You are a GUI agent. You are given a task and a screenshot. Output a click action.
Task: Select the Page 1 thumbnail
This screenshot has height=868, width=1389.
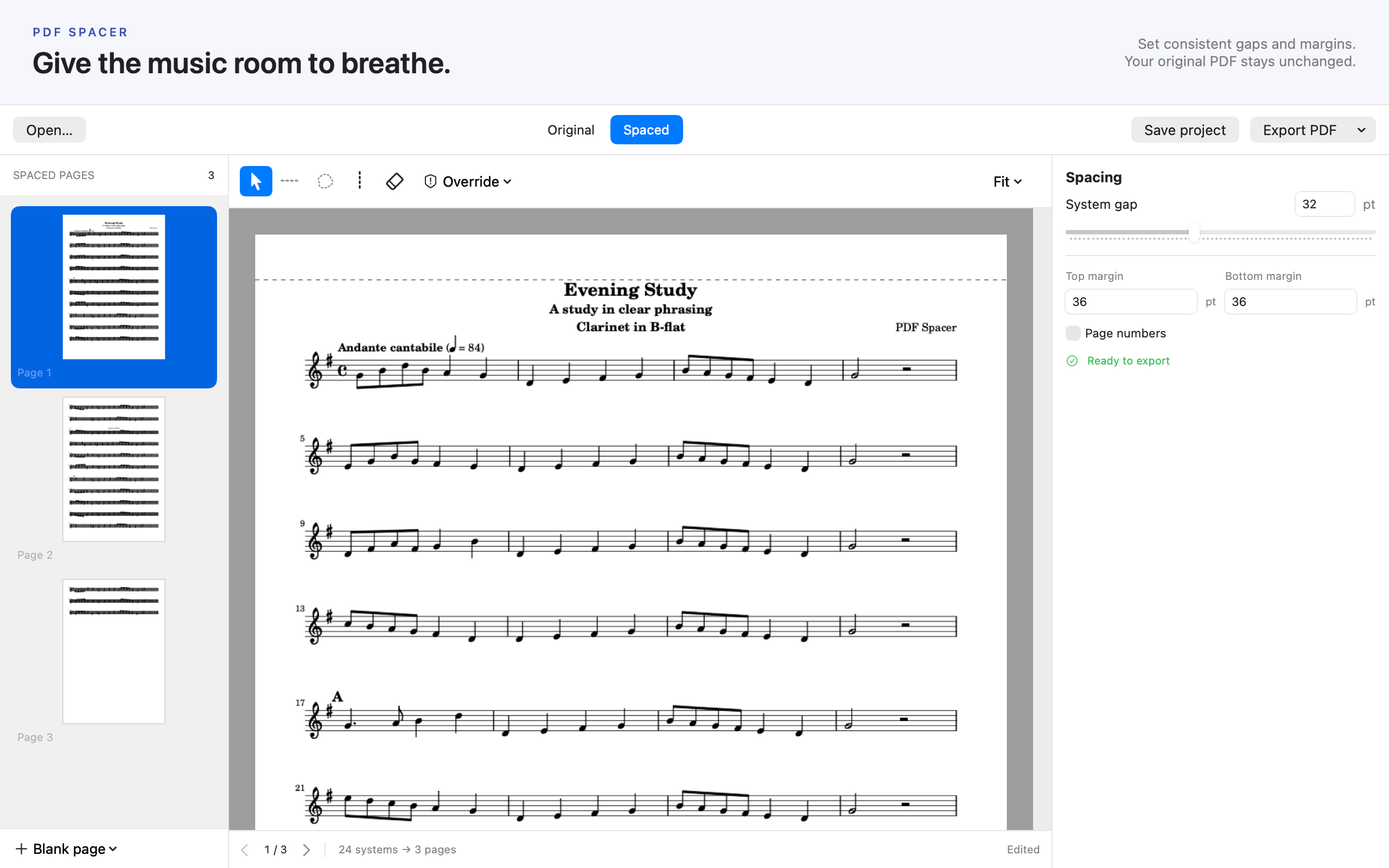(113, 287)
